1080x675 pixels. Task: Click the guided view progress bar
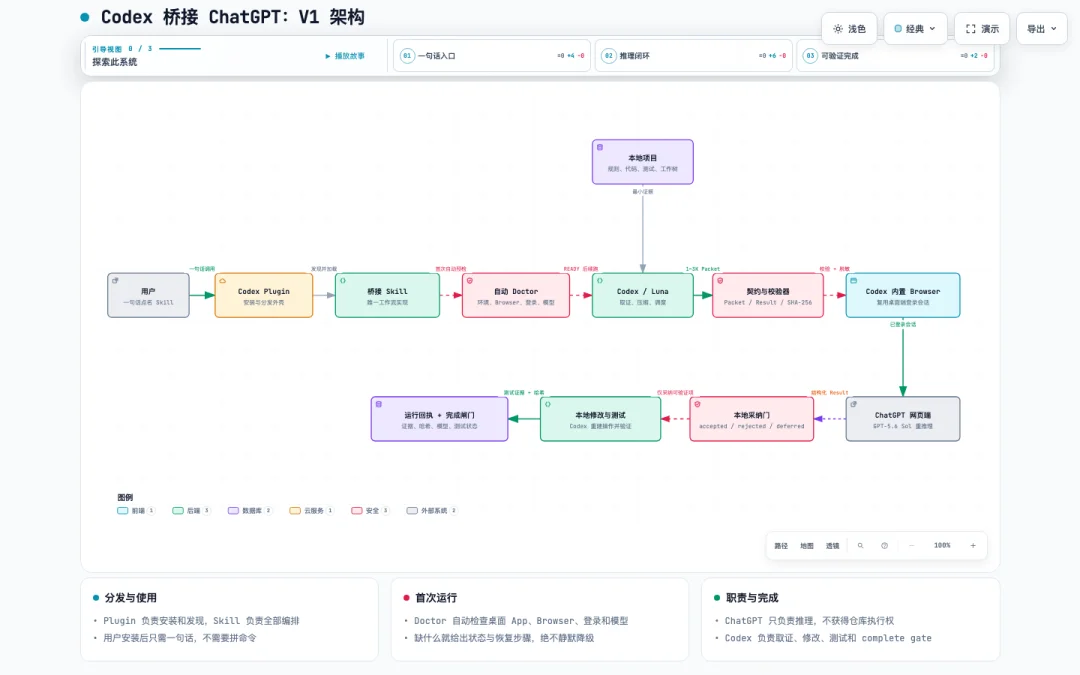(180, 49)
